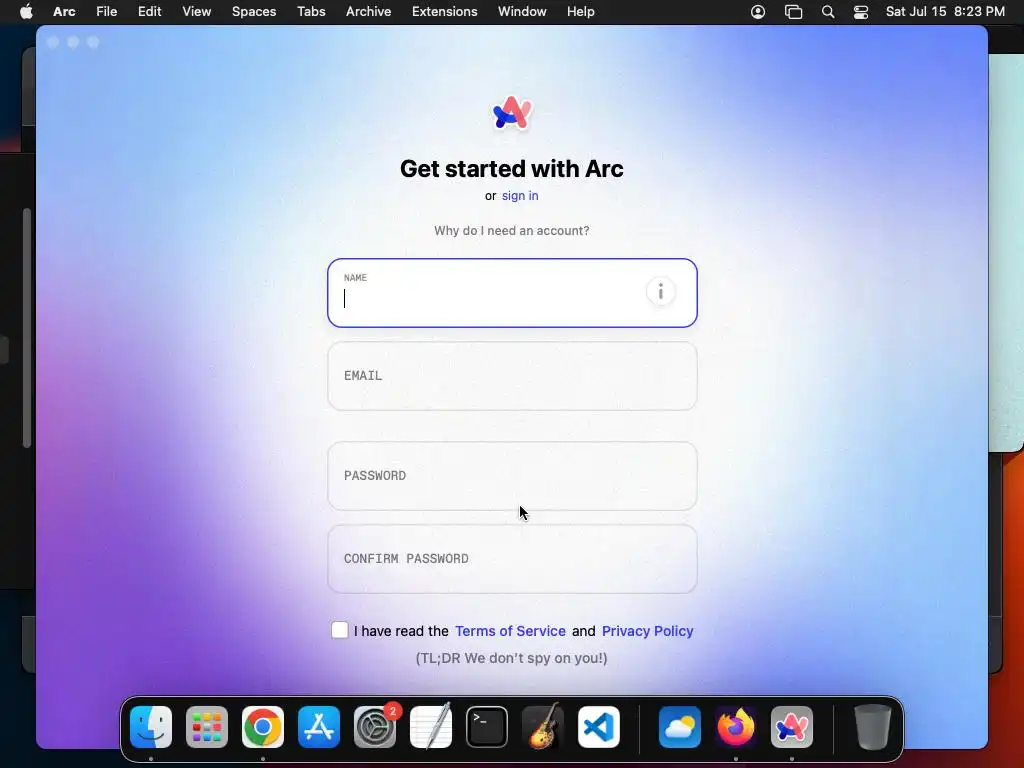Open the View menu
Screen dimensions: 1024x768
pos(197,12)
